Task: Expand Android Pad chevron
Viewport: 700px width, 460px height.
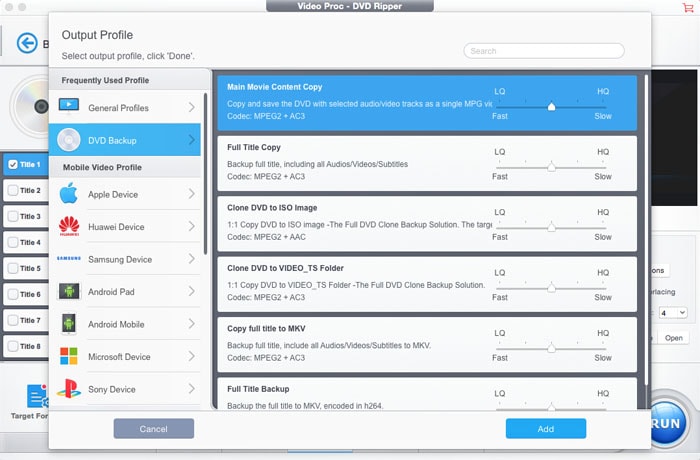Action: pyautogui.click(x=192, y=291)
